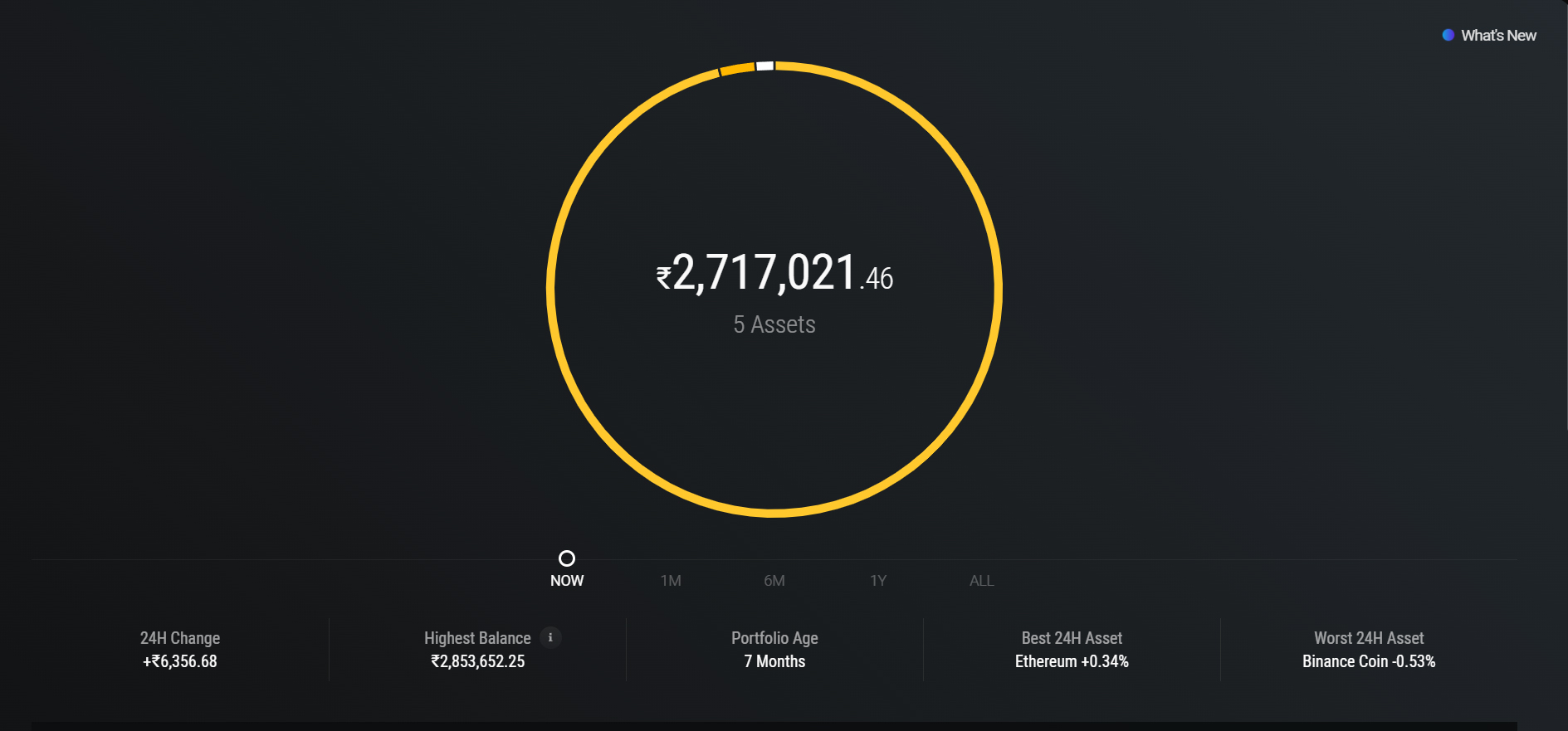Click the Portfolio Age heading
The width and height of the screenshot is (1568, 731).
774,638
